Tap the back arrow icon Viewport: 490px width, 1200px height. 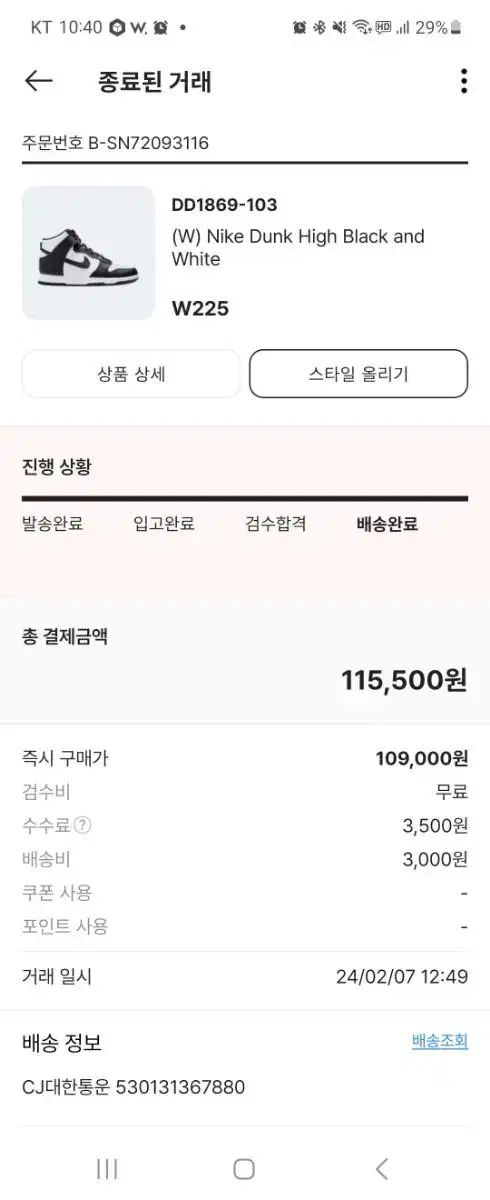38,81
